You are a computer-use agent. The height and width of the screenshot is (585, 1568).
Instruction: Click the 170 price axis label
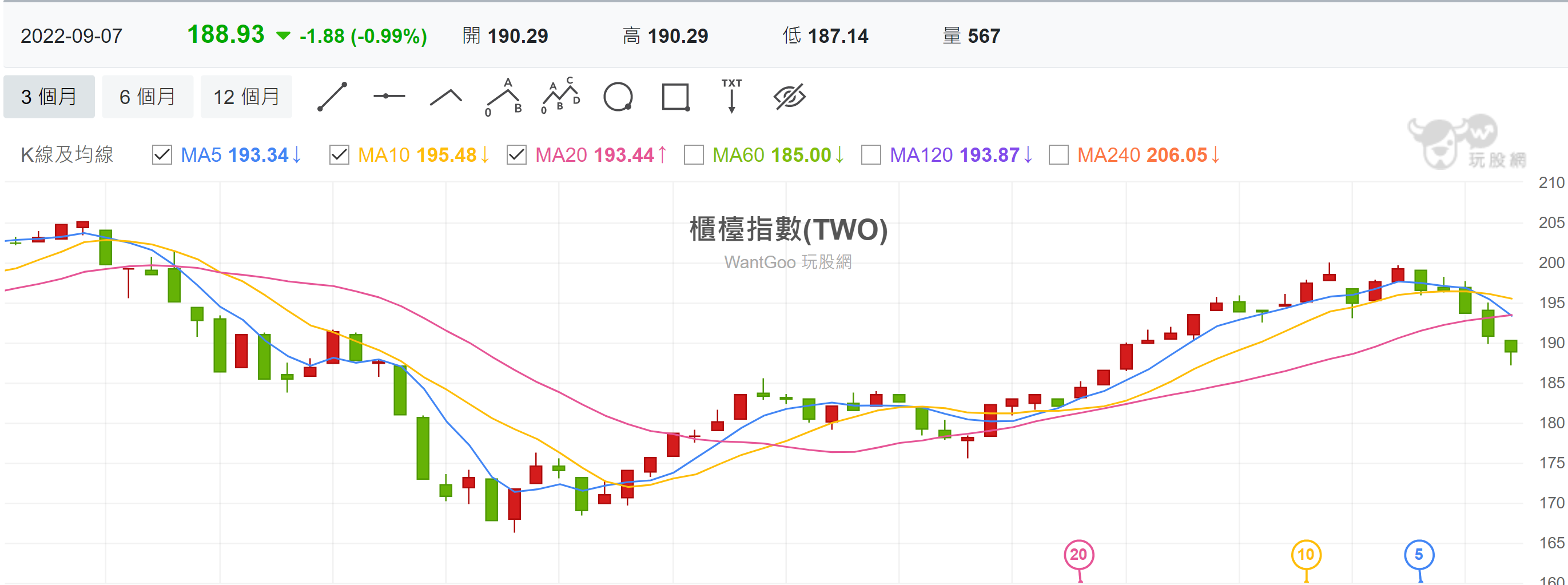click(1551, 502)
